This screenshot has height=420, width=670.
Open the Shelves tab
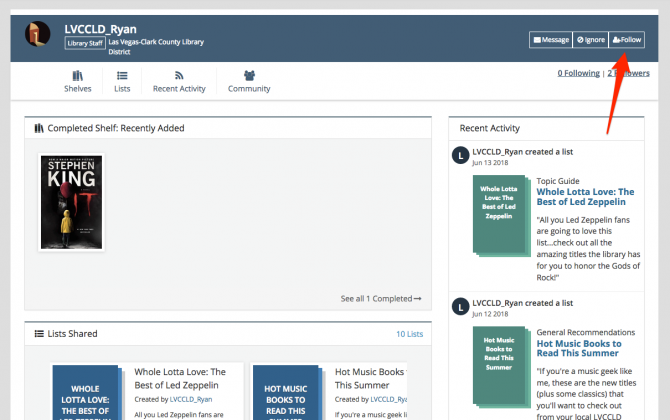point(78,81)
